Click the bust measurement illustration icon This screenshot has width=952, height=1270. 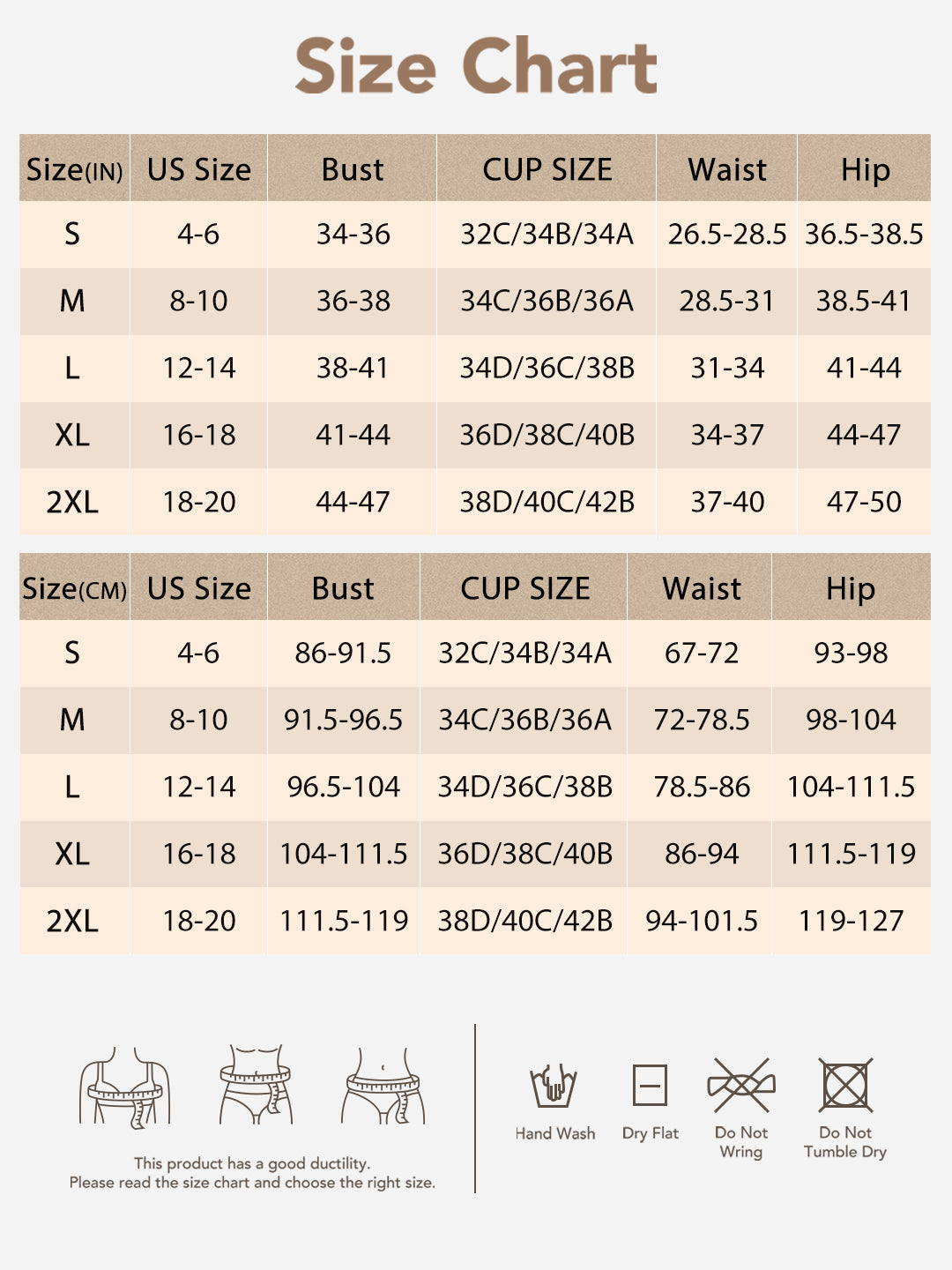tap(124, 1087)
